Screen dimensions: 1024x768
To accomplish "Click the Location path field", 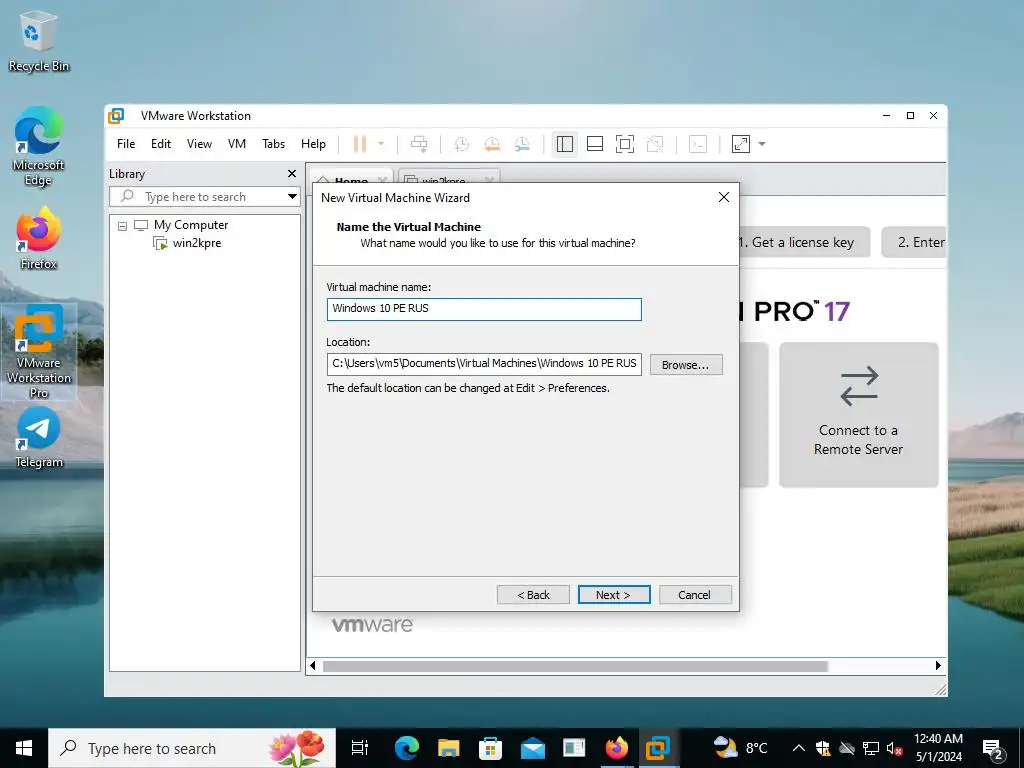I will [x=484, y=364].
